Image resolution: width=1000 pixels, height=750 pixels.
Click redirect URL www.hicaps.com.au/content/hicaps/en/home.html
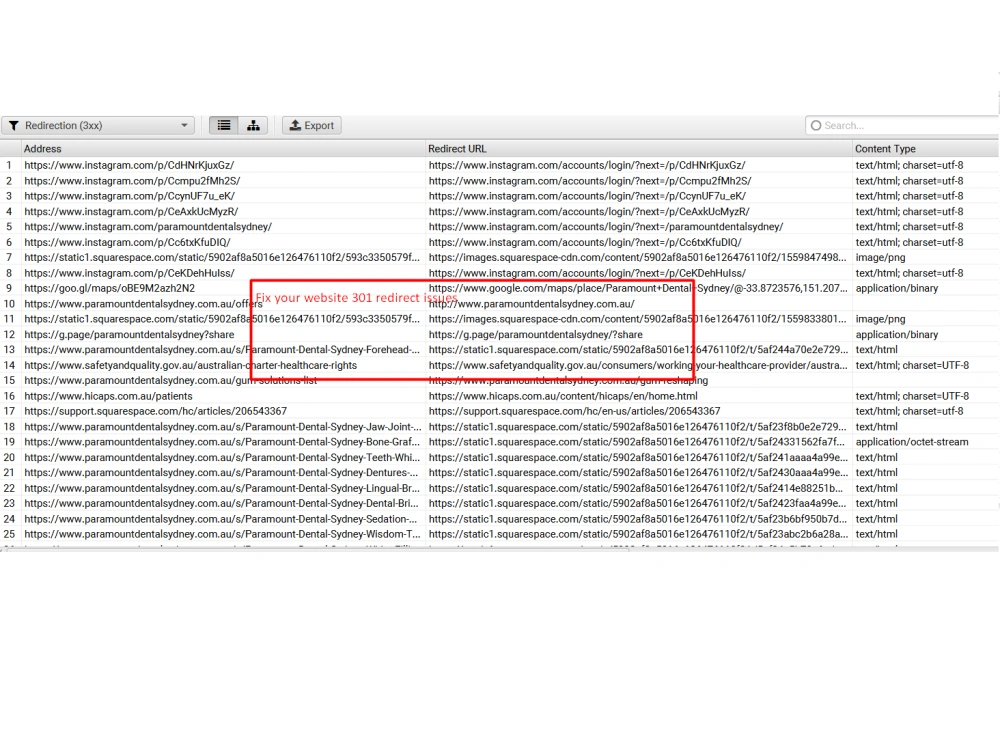tap(563, 396)
